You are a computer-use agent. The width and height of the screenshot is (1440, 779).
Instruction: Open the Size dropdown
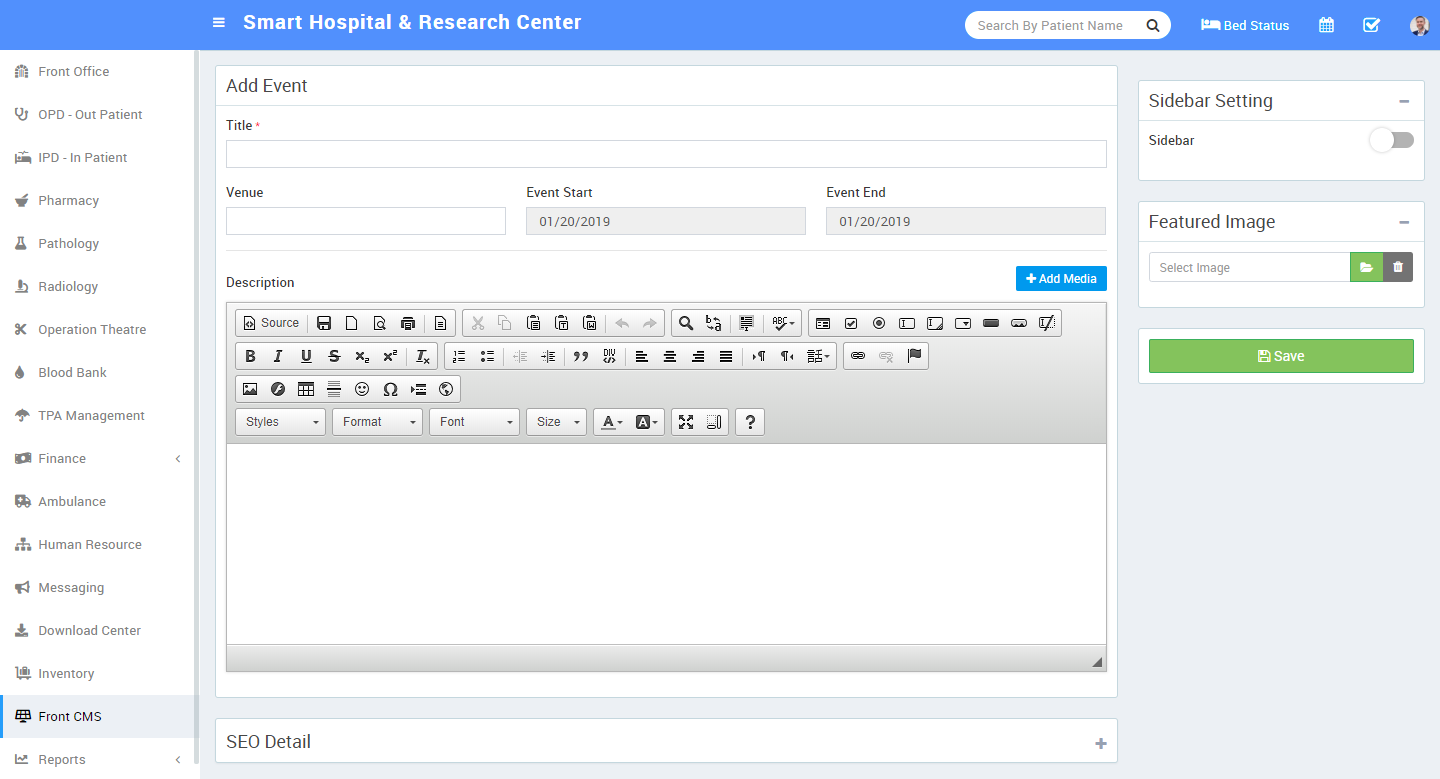556,422
